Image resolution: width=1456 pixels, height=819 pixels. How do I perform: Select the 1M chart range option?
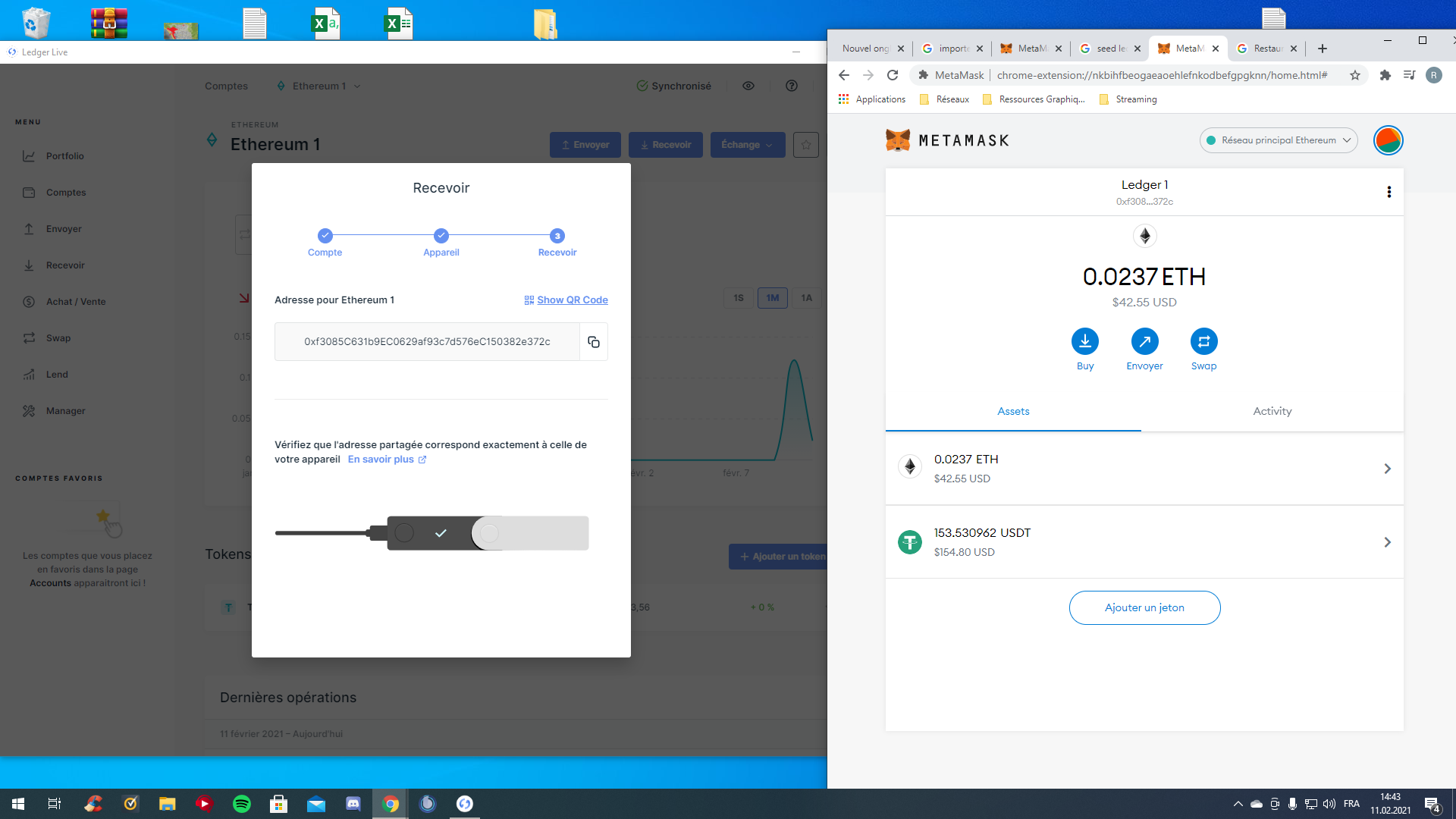click(x=772, y=298)
